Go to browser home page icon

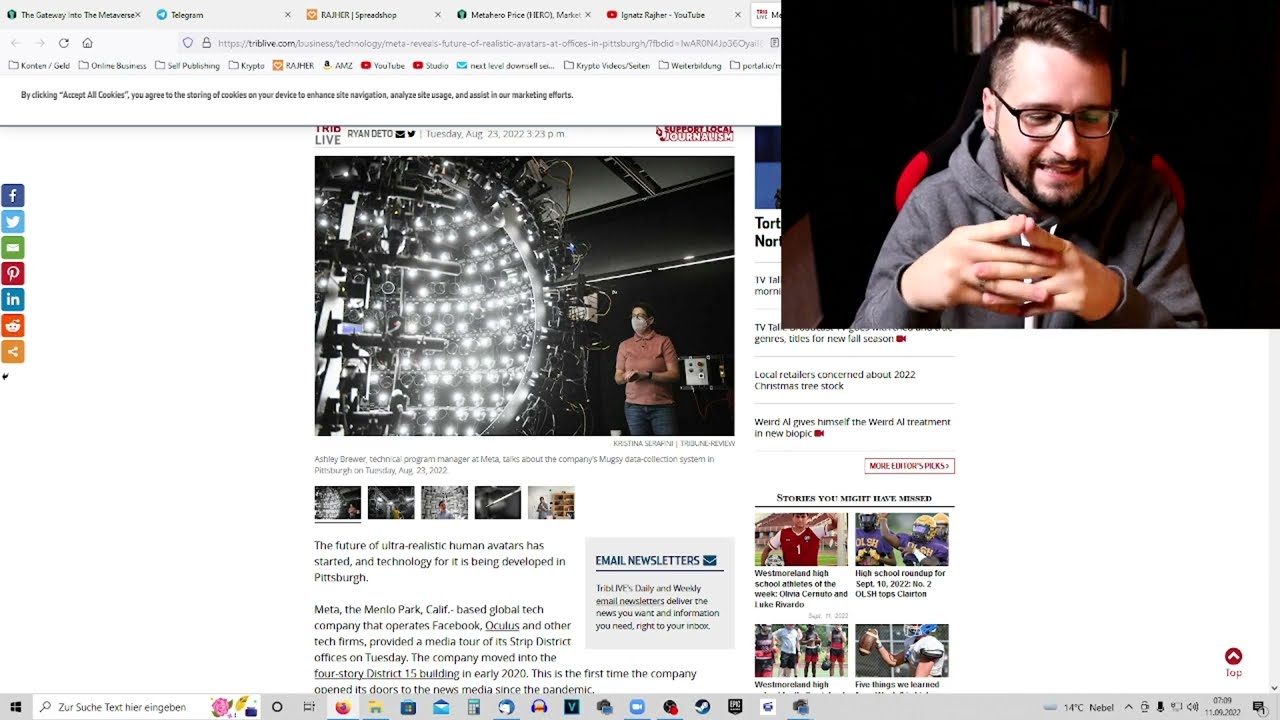point(87,43)
